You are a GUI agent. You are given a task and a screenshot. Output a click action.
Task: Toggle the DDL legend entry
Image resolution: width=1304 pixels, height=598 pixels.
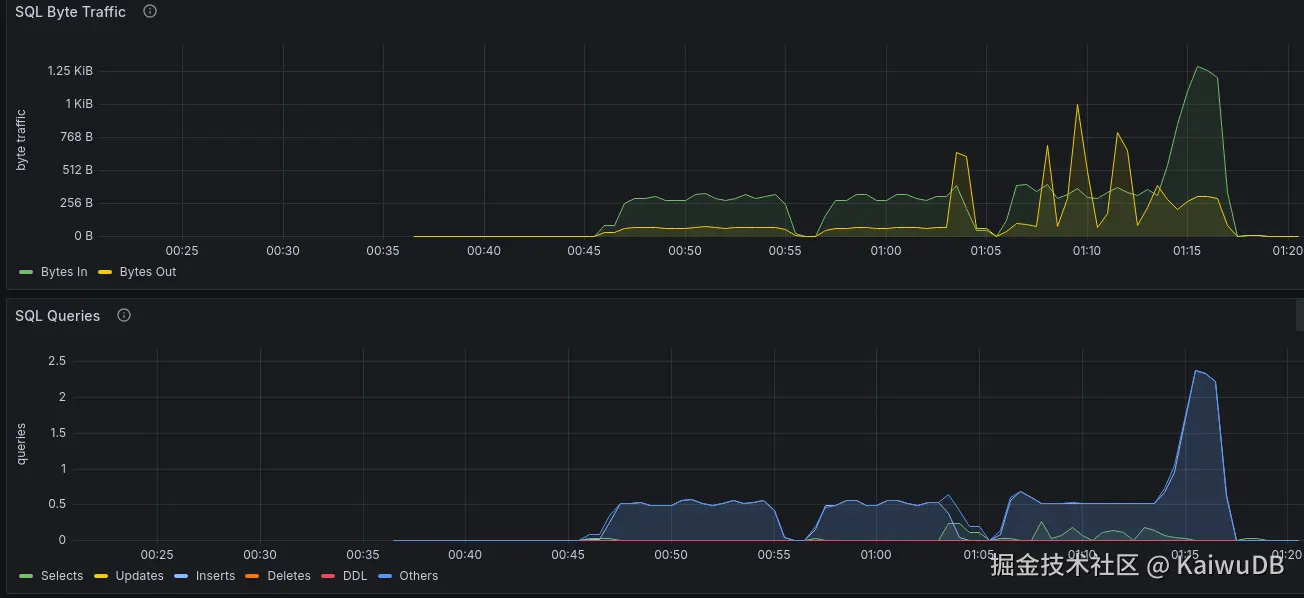355,576
